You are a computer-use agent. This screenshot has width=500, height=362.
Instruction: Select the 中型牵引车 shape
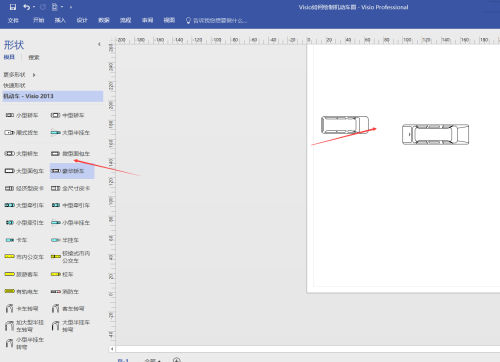pyautogui.click(x=71, y=205)
